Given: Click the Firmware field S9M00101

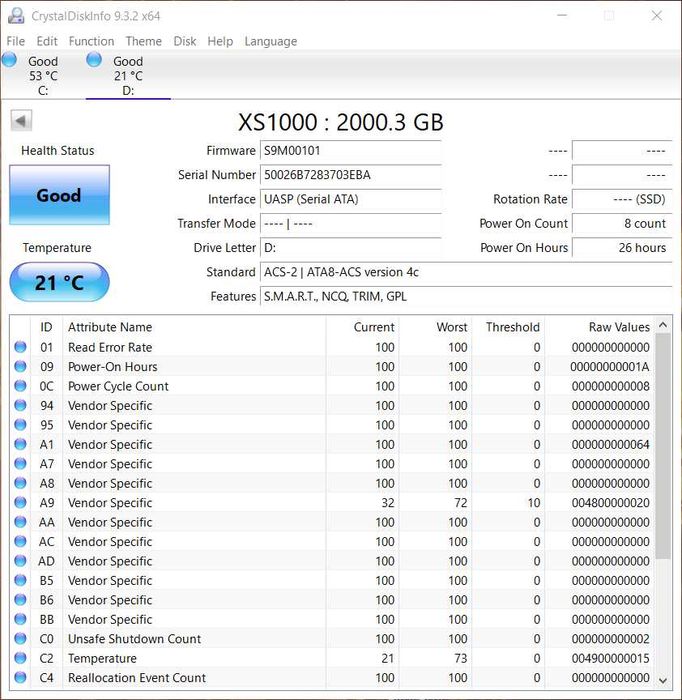Looking at the screenshot, I should point(350,150).
